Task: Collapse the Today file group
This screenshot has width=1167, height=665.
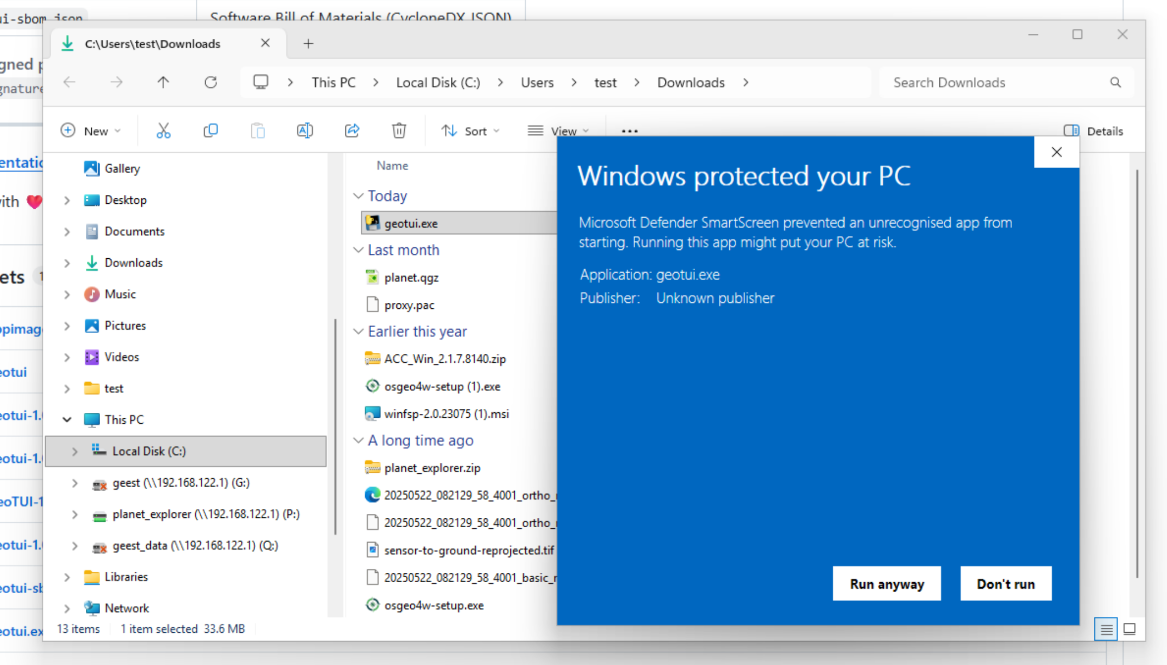Action: coord(358,196)
